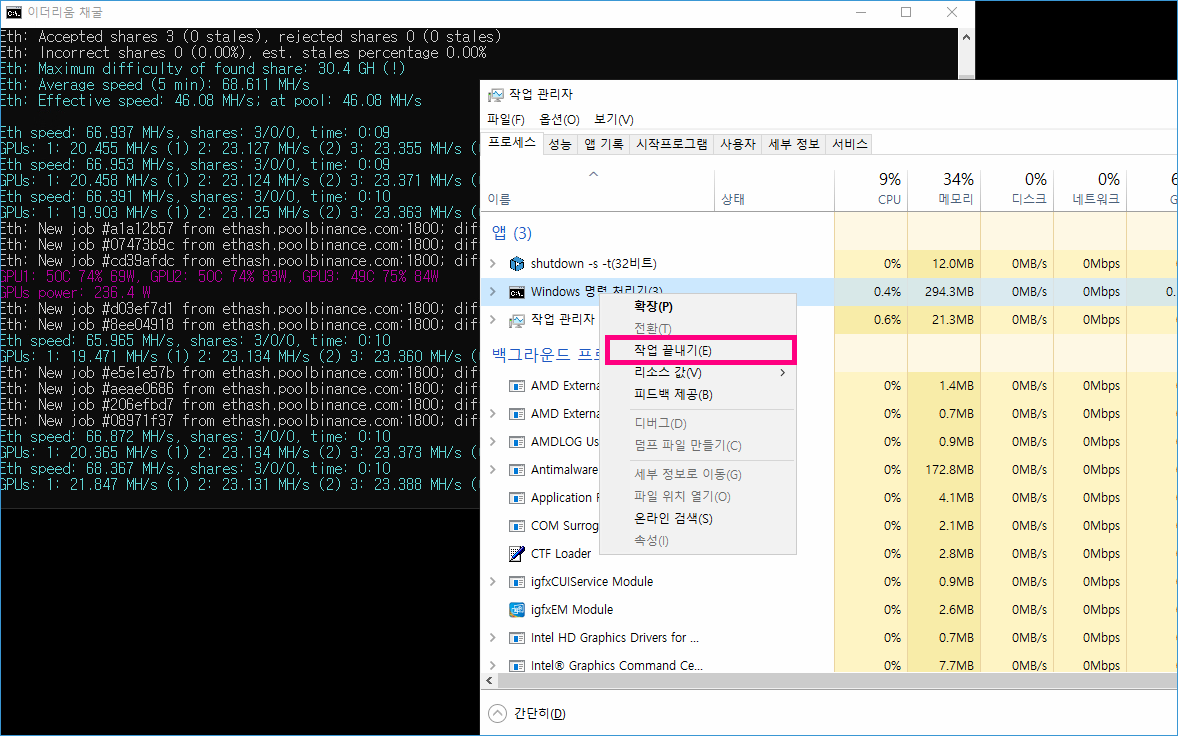Click the 172.8MB memory value for Antimalware

949,470
